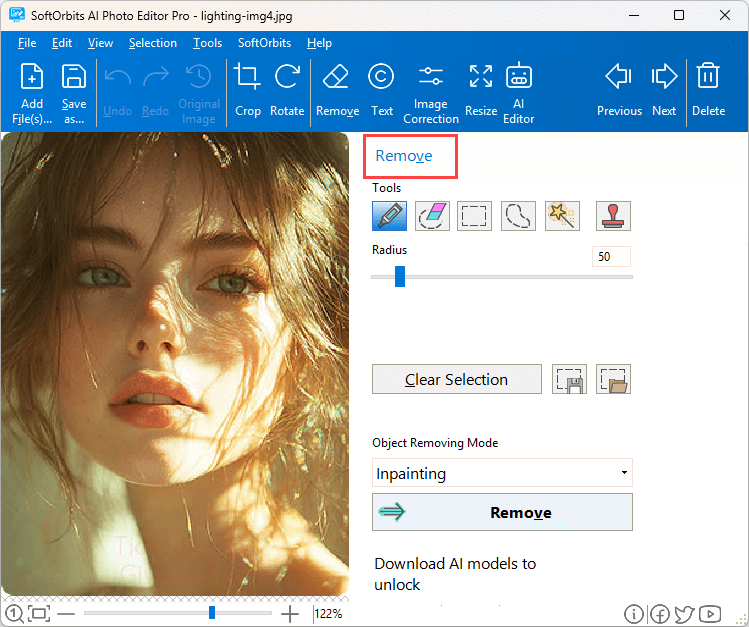Click the large Remove action button
749x627 pixels.
click(x=502, y=512)
